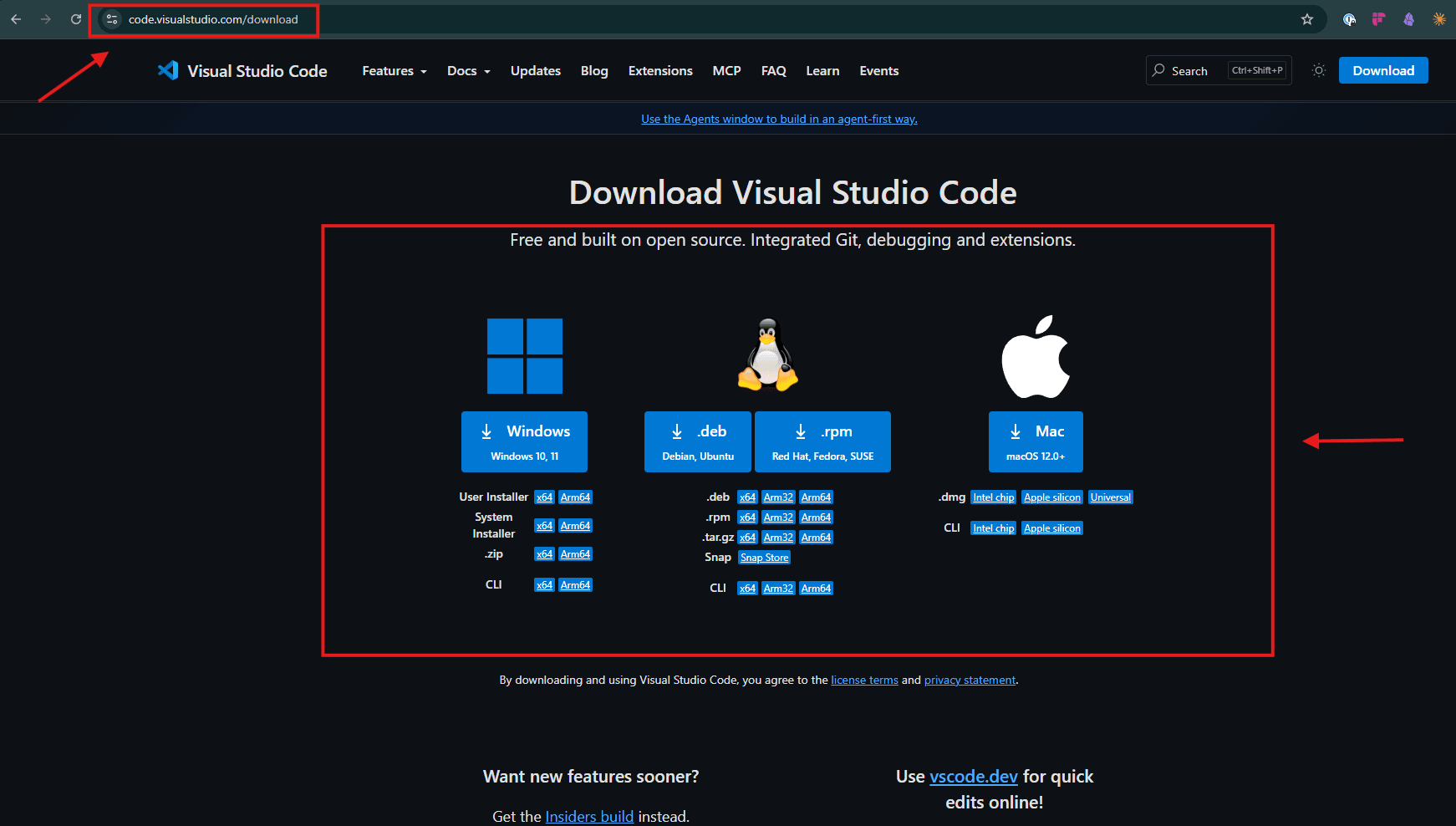The image size is (1456, 826).
Task: Select Linux .rpm row x64 link
Action: click(x=747, y=518)
